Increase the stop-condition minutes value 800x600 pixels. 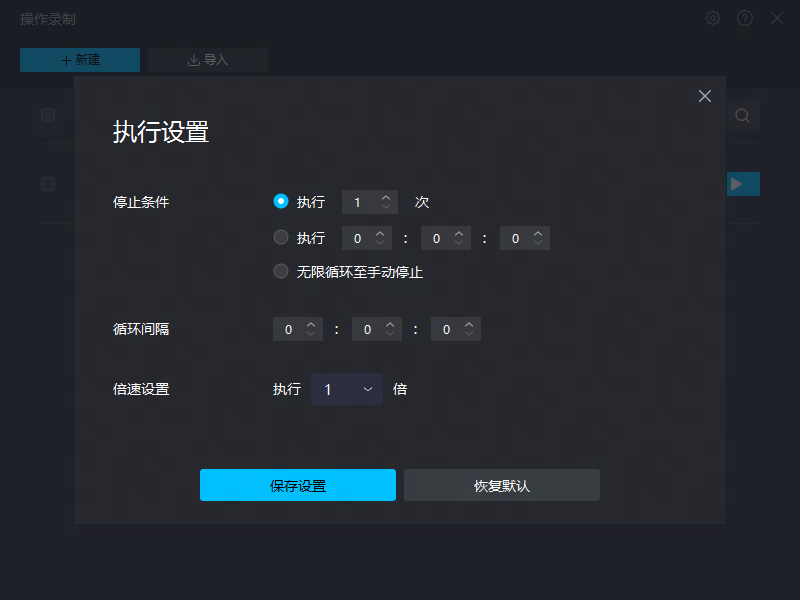[459, 233]
